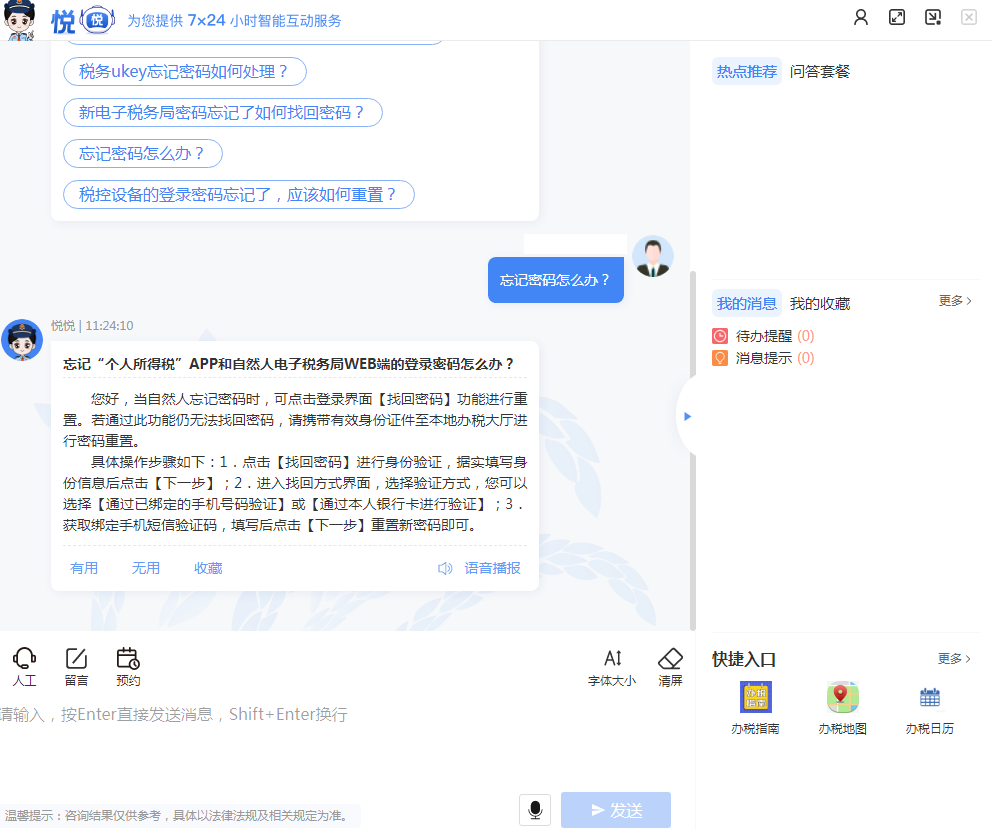Switch to 热点推荐 tab
Screen dimensions: 992x830
747,71
